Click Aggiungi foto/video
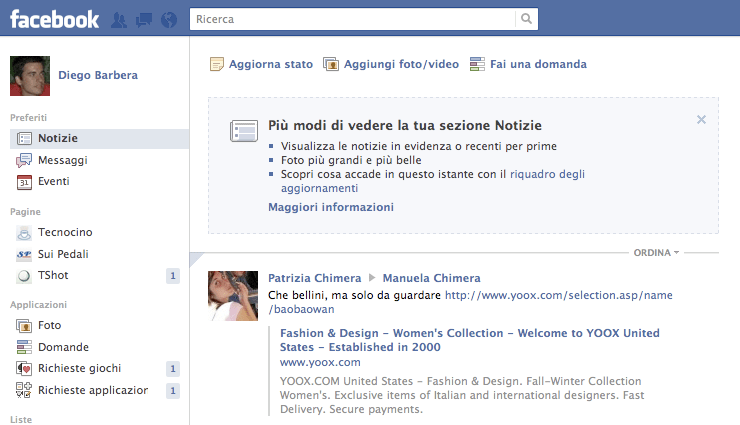Image resolution: width=740 pixels, height=425 pixels. pyautogui.click(x=400, y=64)
